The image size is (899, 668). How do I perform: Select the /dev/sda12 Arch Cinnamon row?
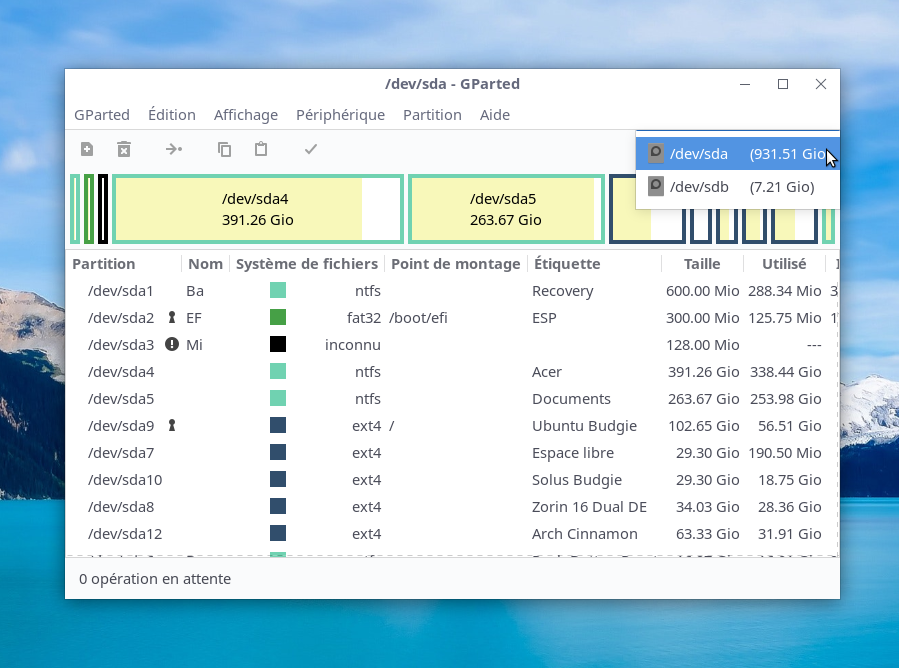[450, 533]
